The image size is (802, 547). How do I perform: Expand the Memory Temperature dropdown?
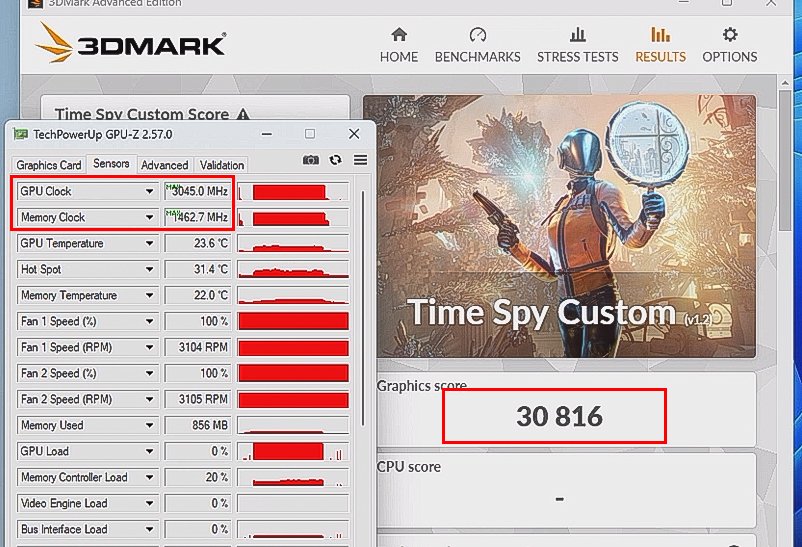point(149,296)
